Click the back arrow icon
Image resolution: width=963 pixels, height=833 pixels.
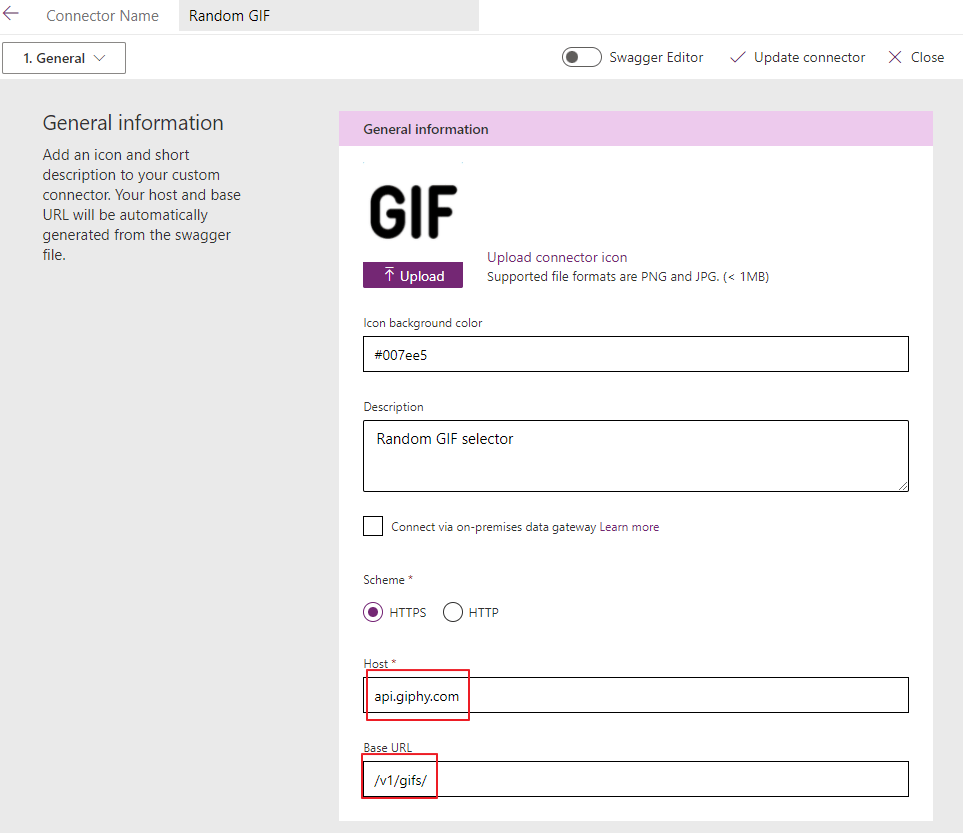[11, 14]
